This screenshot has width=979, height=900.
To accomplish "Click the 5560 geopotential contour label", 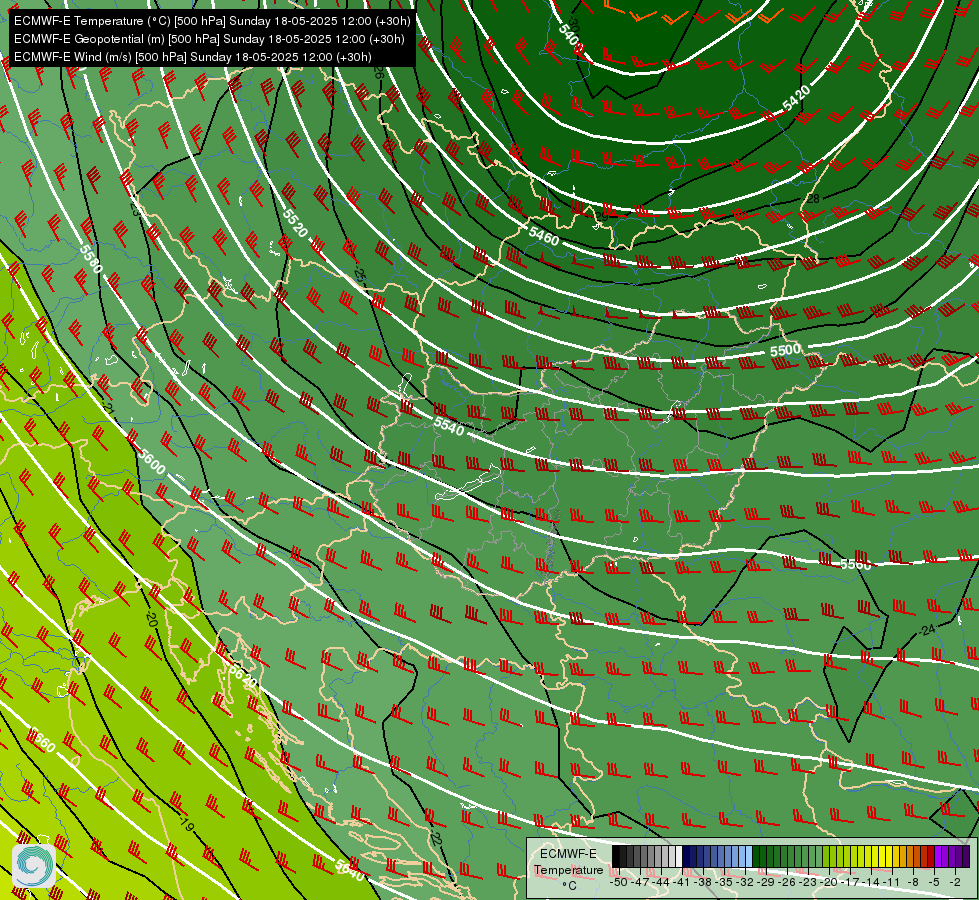I will pyautogui.click(x=855, y=565).
